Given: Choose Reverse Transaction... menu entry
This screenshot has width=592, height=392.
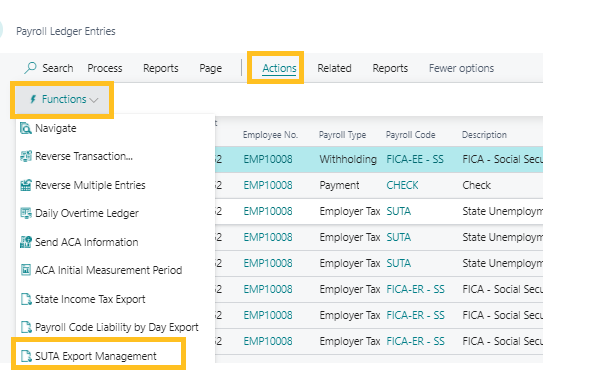Looking at the screenshot, I should click(84, 156).
